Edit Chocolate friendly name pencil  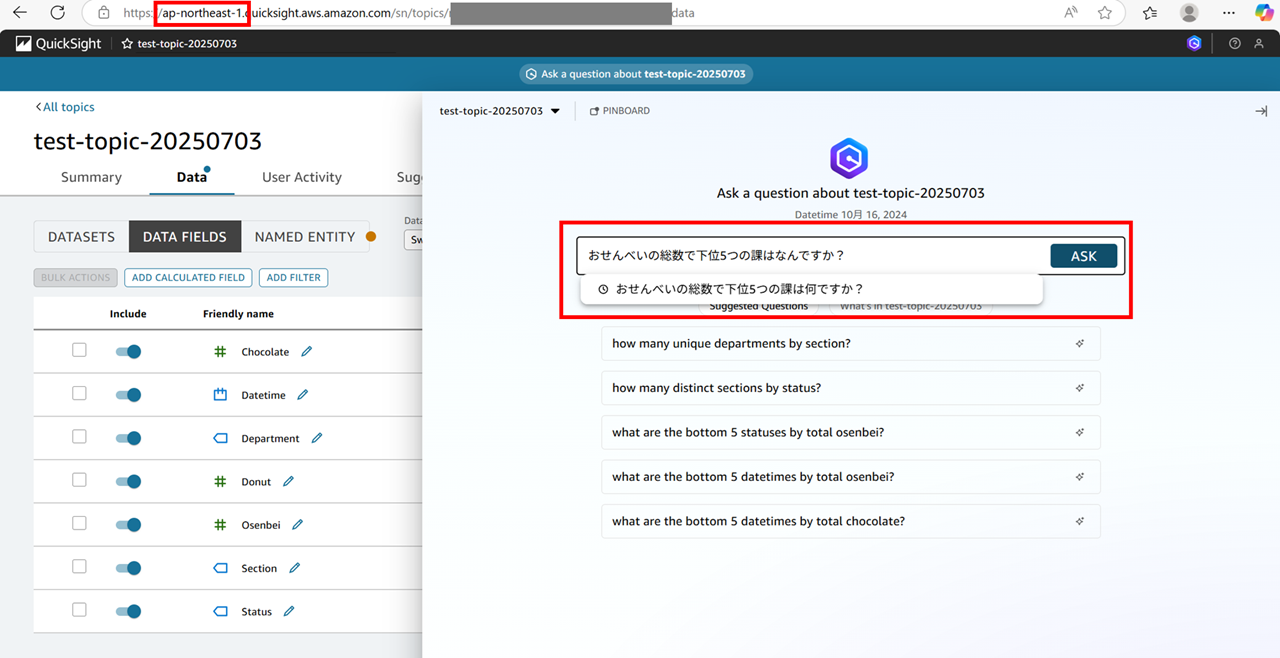[x=307, y=351]
